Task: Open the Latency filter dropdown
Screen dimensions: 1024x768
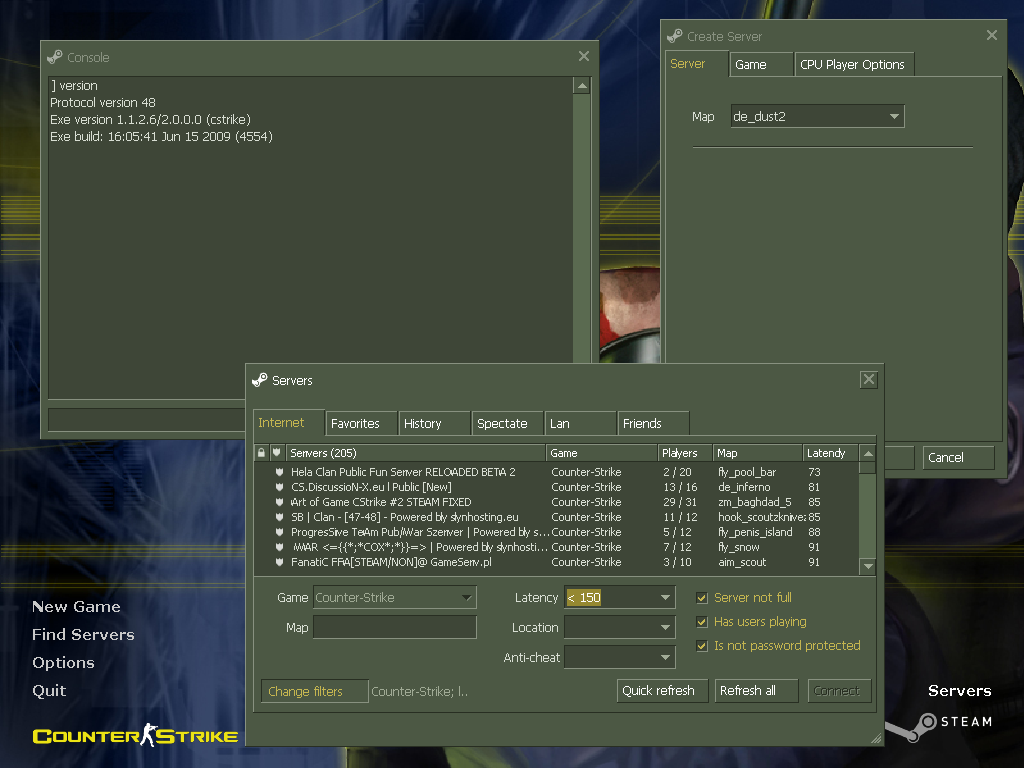Action: click(x=620, y=598)
